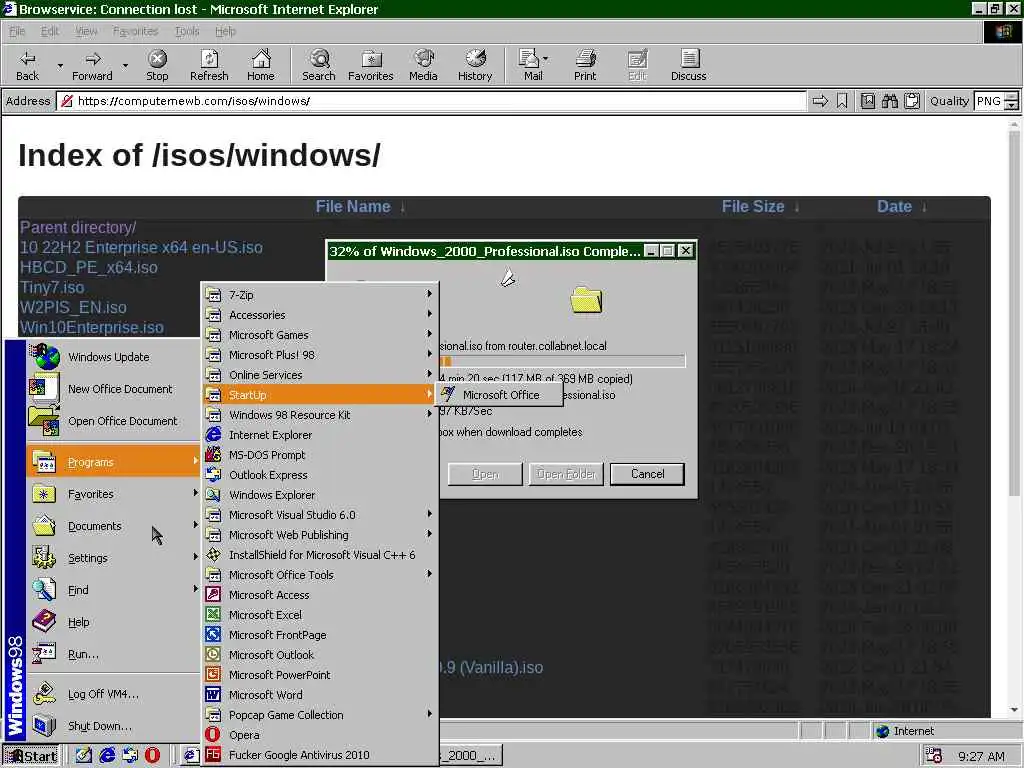This screenshot has height=768, width=1024.
Task: Click the Show Desktop quick launch icon
Action: pos(84,755)
